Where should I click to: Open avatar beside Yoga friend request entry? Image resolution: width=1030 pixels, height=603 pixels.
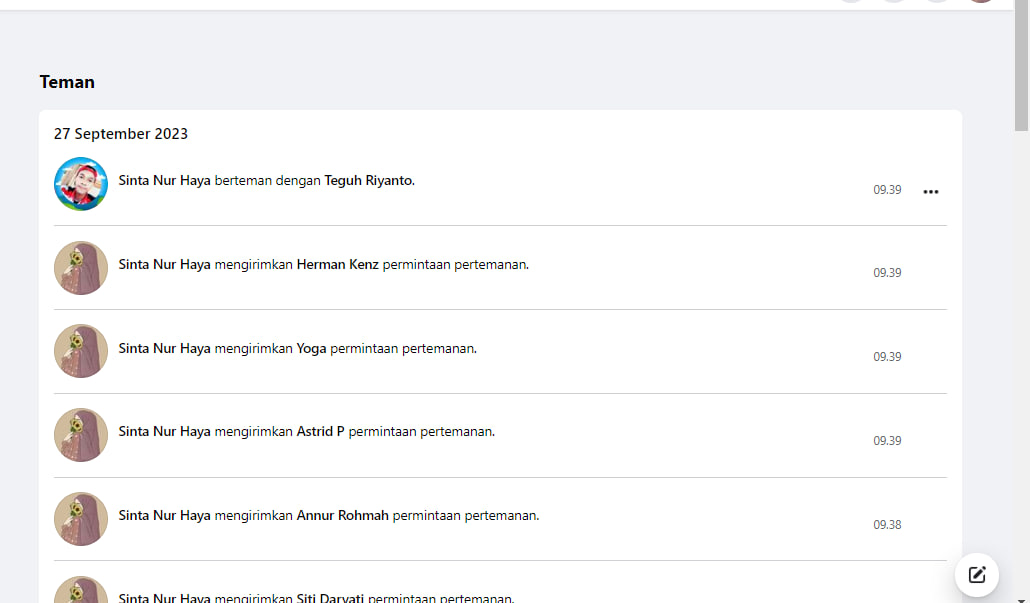click(x=81, y=351)
